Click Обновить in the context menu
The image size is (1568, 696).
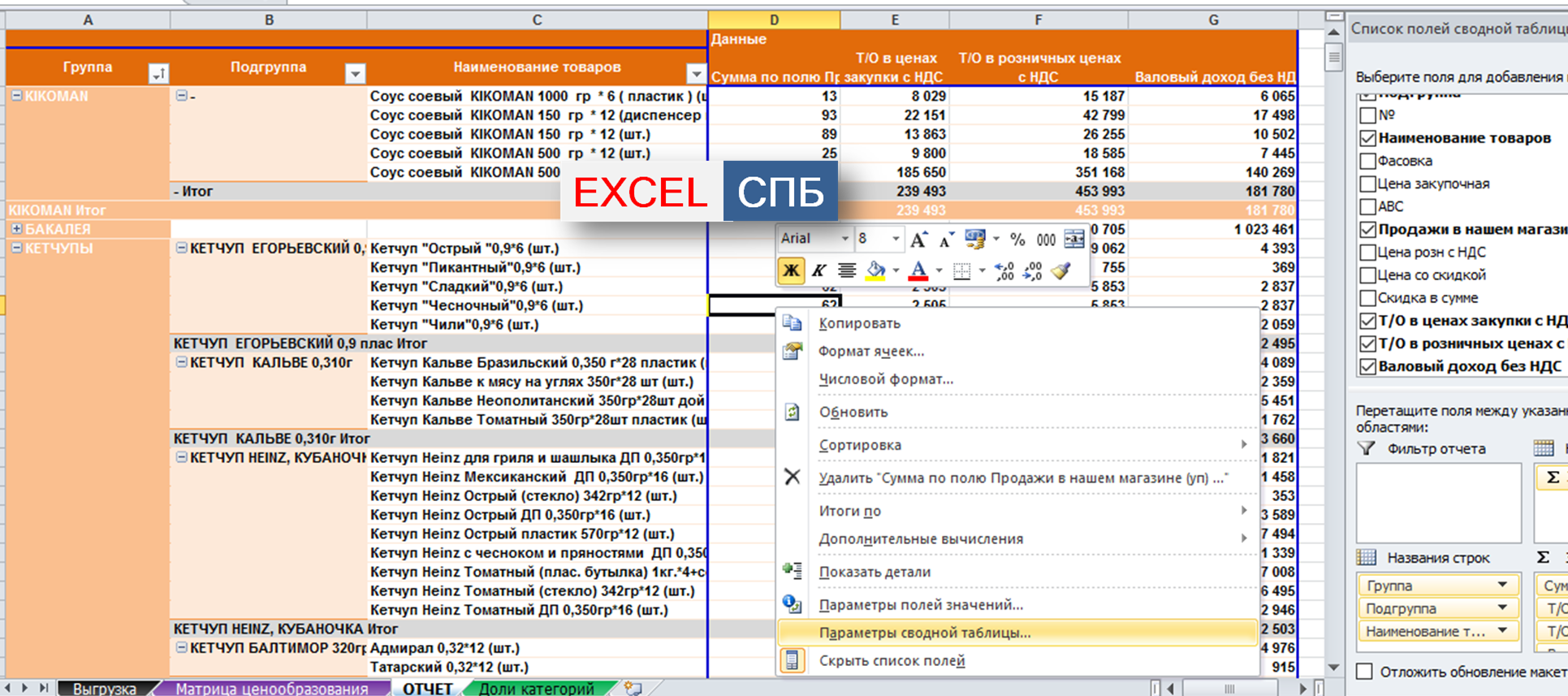853,412
